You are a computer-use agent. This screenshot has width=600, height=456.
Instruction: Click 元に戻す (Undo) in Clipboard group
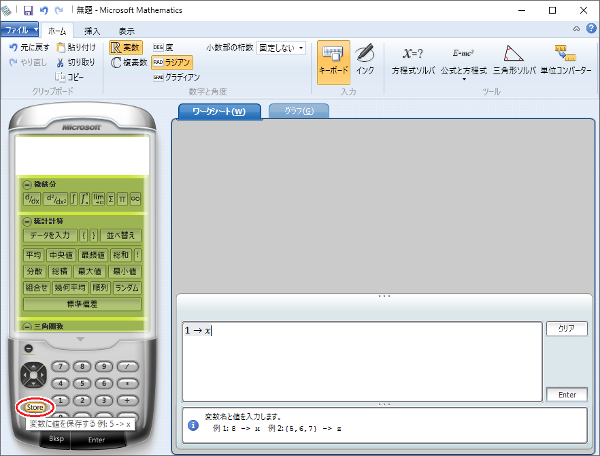click(x=29, y=47)
